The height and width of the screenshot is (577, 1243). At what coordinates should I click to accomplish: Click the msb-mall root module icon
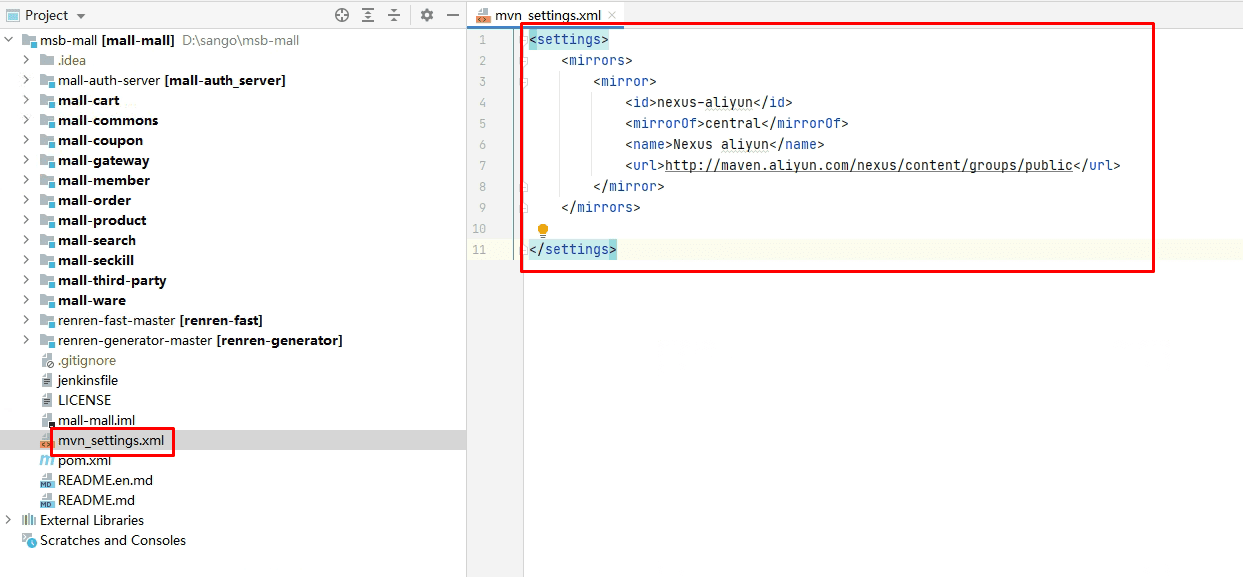pos(29,40)
